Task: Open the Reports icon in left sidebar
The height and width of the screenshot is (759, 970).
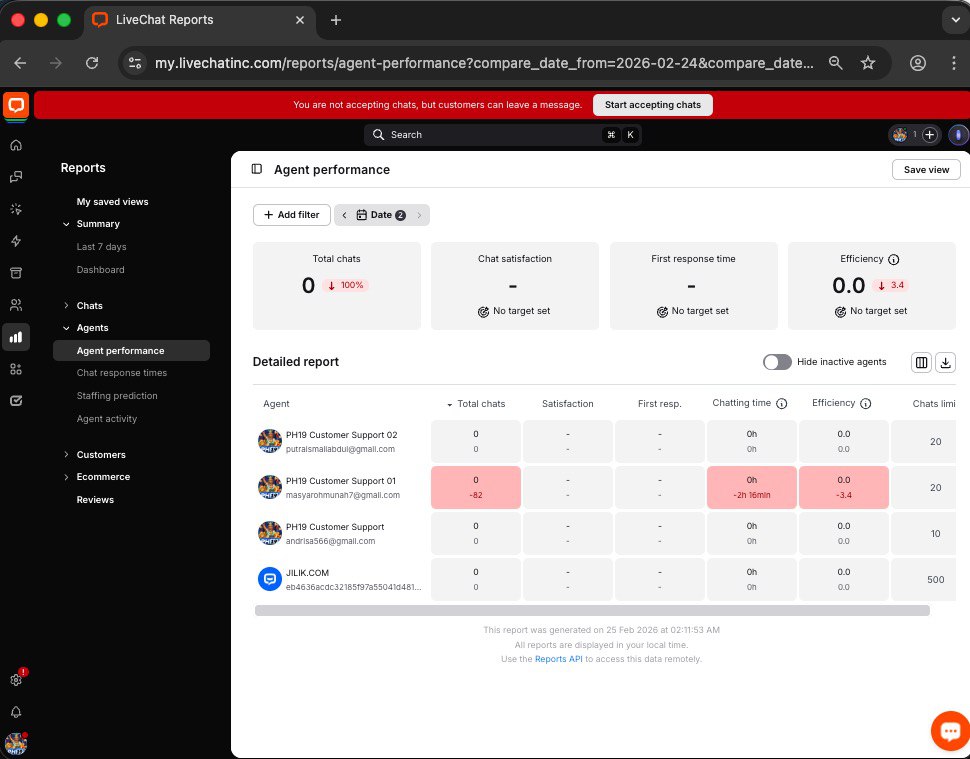Action: (16, 337)
